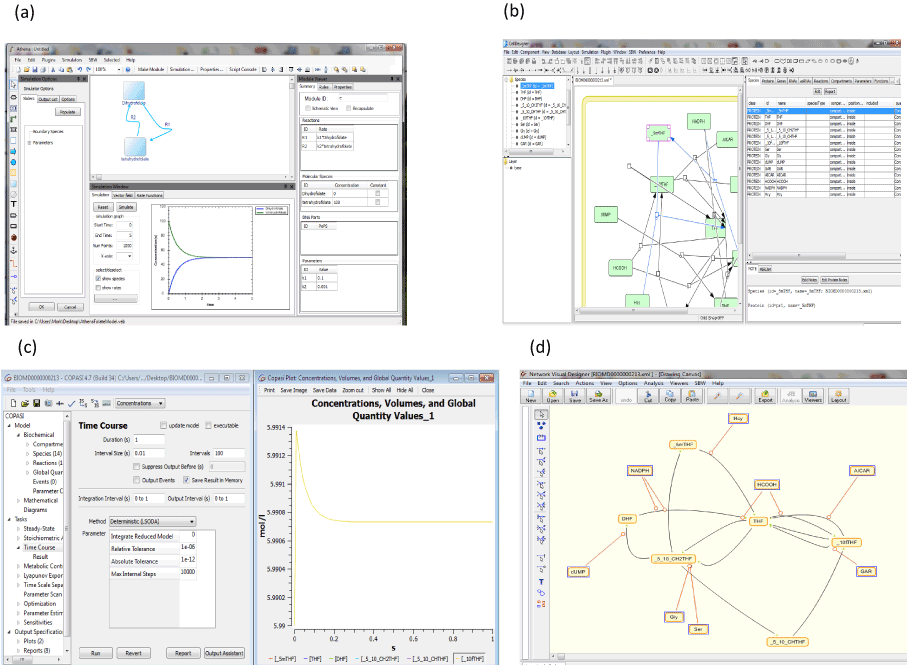Image resolution: width=907 pixels, height=665 pixels.
Task: Click Viewers icon in Network Visual Designer toolbar
Action: click(x=813, y=396)
